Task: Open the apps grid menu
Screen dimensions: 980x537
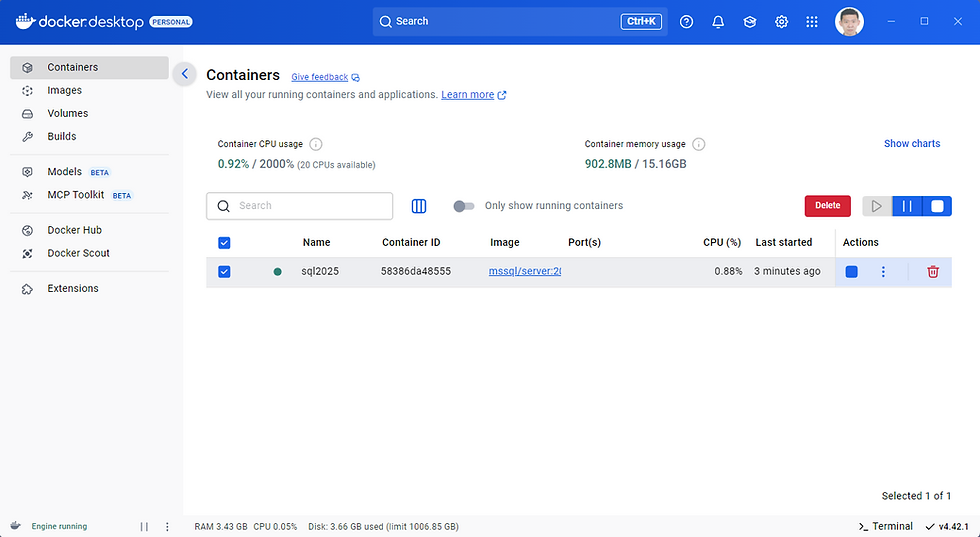Action: (812, 22)
